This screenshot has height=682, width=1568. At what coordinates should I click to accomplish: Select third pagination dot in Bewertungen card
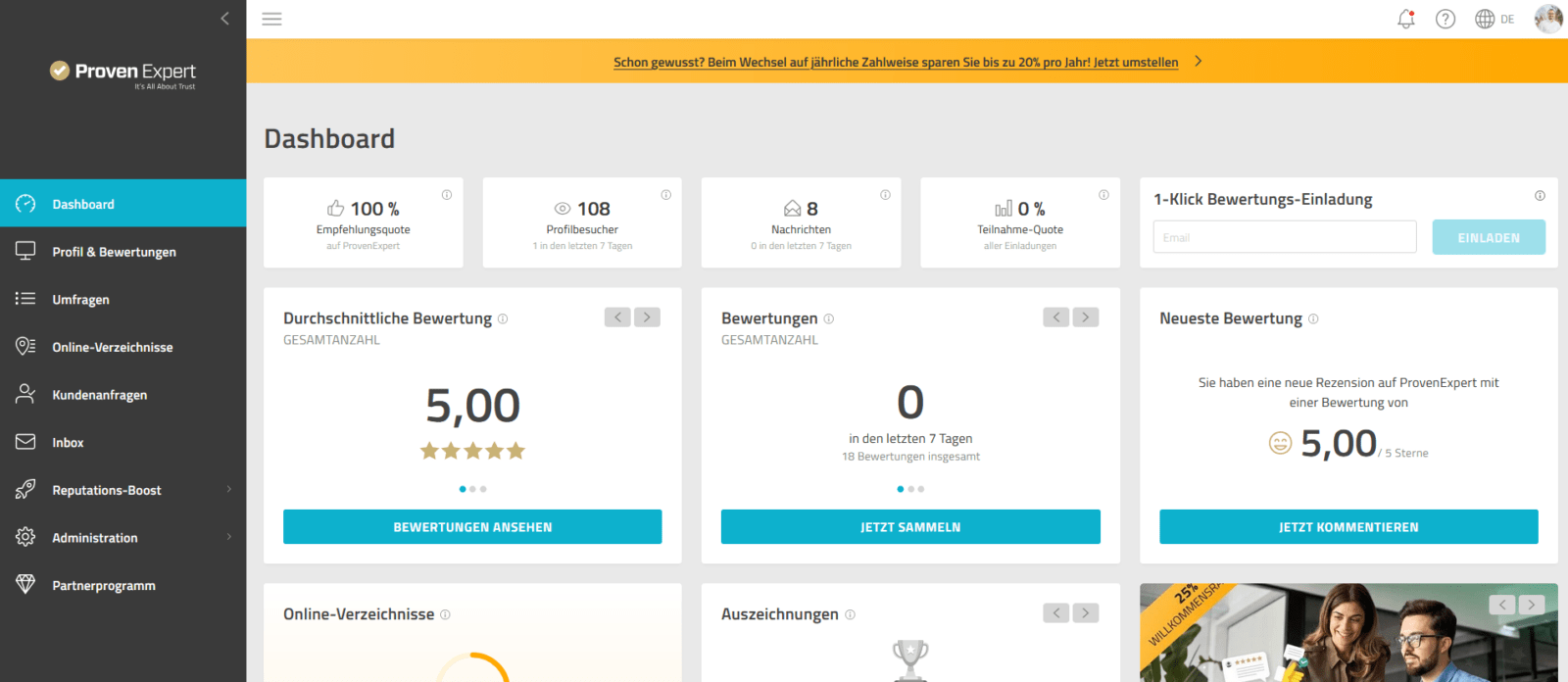pos(921,488)
